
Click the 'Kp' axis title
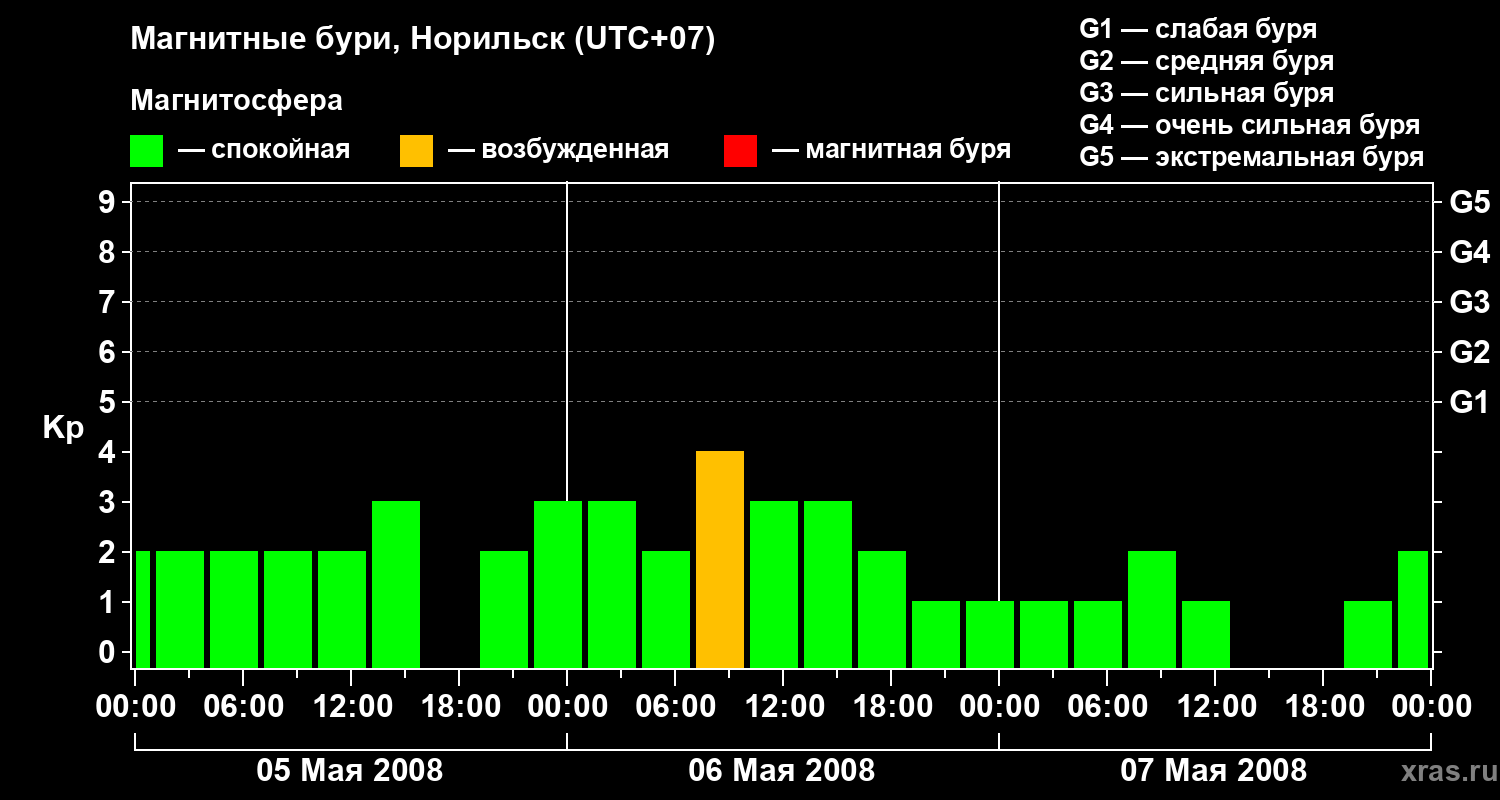pyautogui.click(x=63, y=428)
